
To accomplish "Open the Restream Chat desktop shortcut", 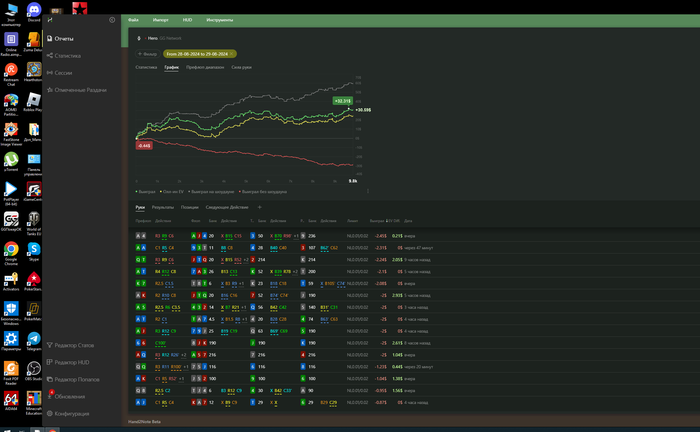I will point(11,74).
